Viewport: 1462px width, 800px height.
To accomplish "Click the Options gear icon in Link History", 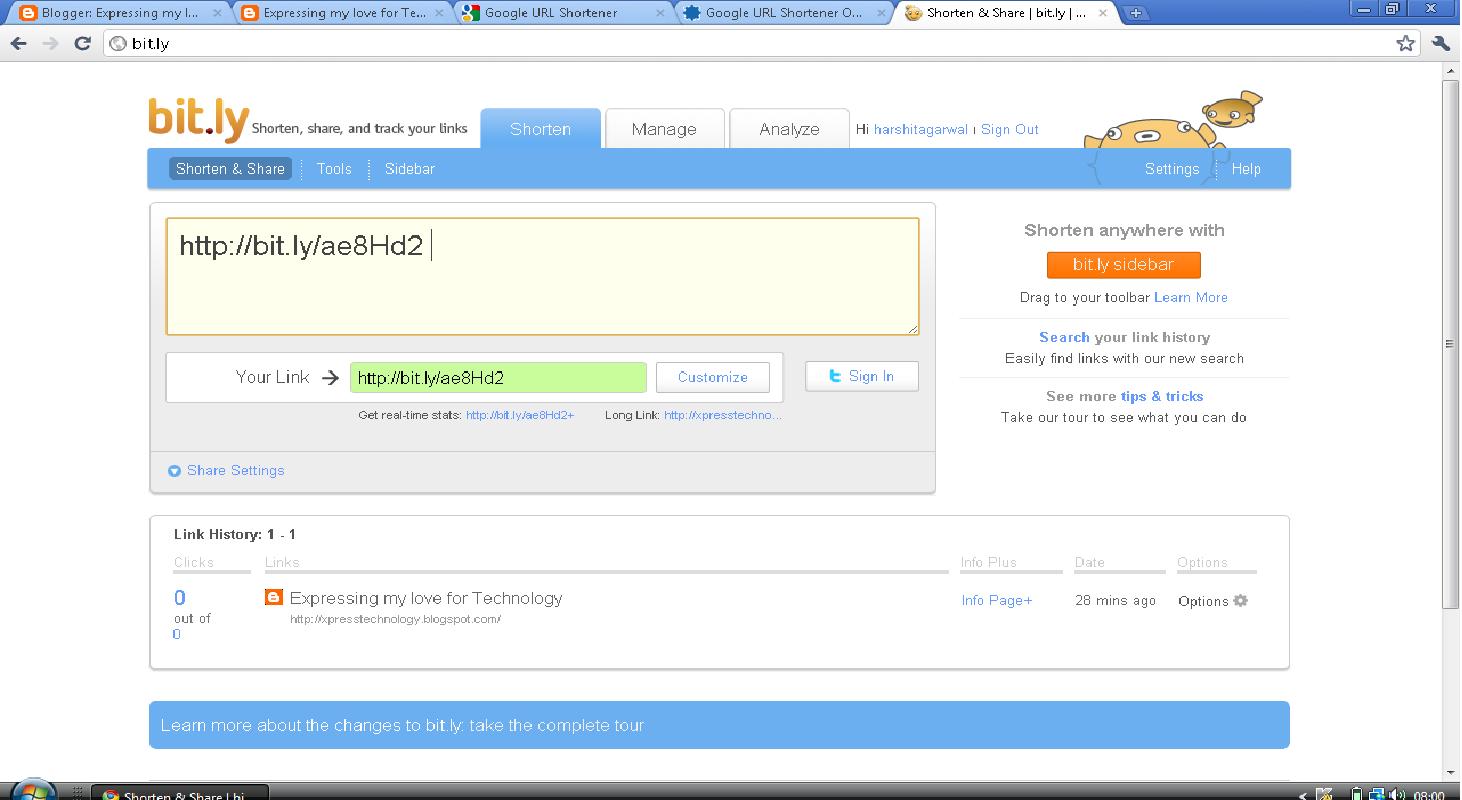I will (x=1241, y=601).
